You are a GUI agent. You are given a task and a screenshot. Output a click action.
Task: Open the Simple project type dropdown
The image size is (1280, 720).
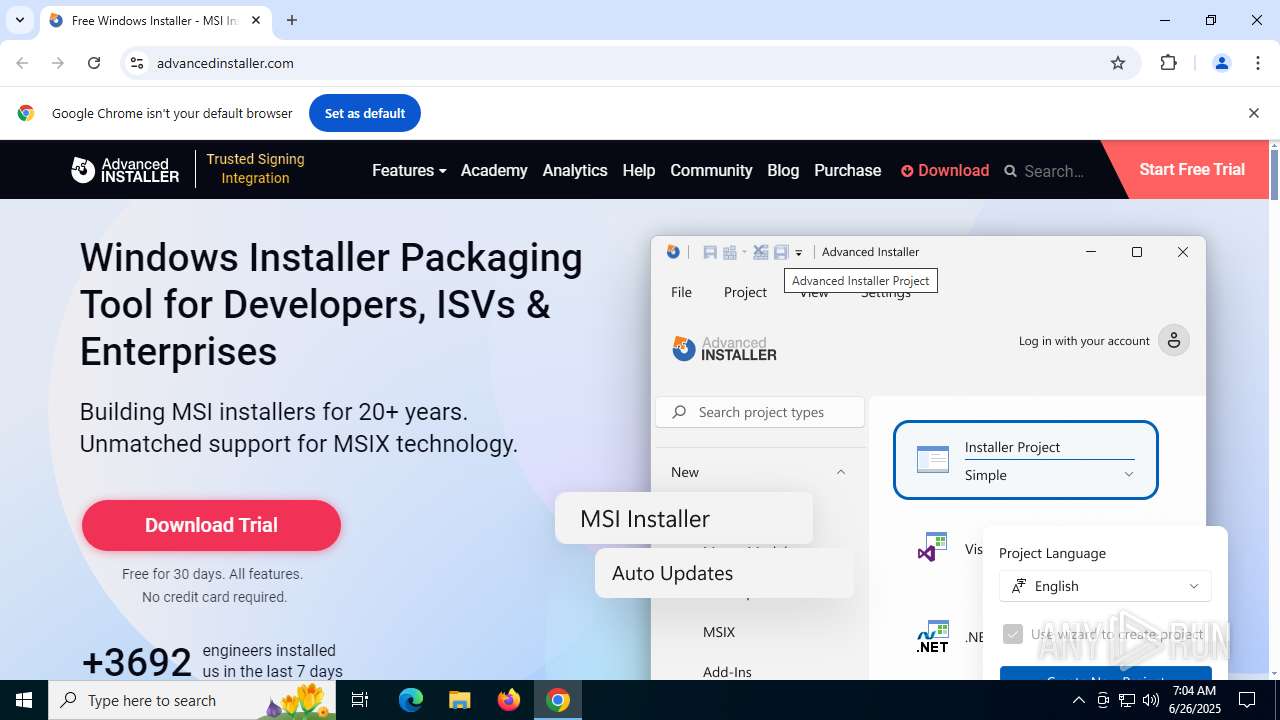1049,475
